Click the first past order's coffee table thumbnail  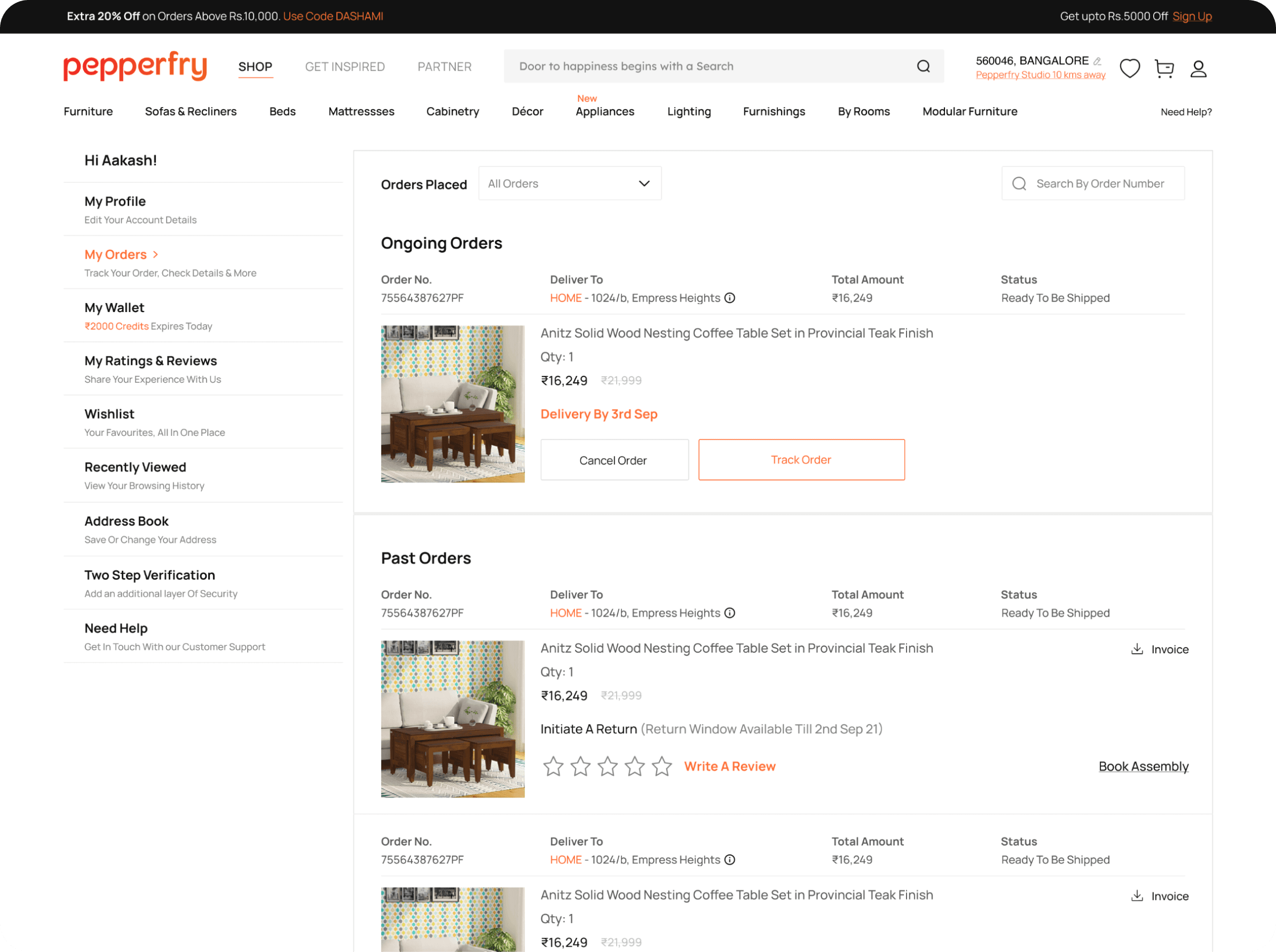452,718
